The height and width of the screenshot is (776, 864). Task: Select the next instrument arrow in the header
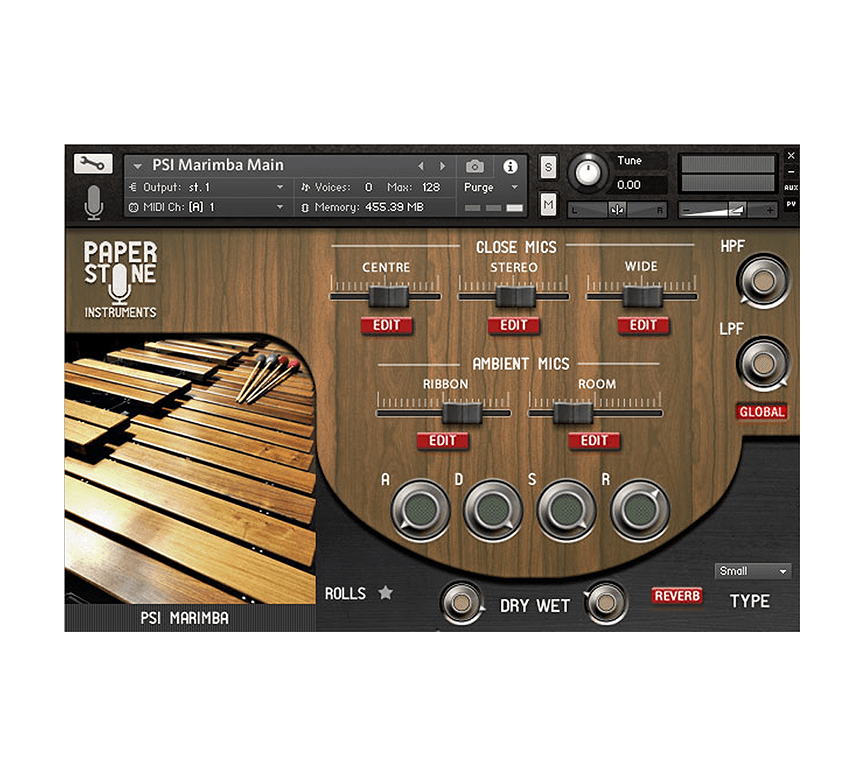443,165
